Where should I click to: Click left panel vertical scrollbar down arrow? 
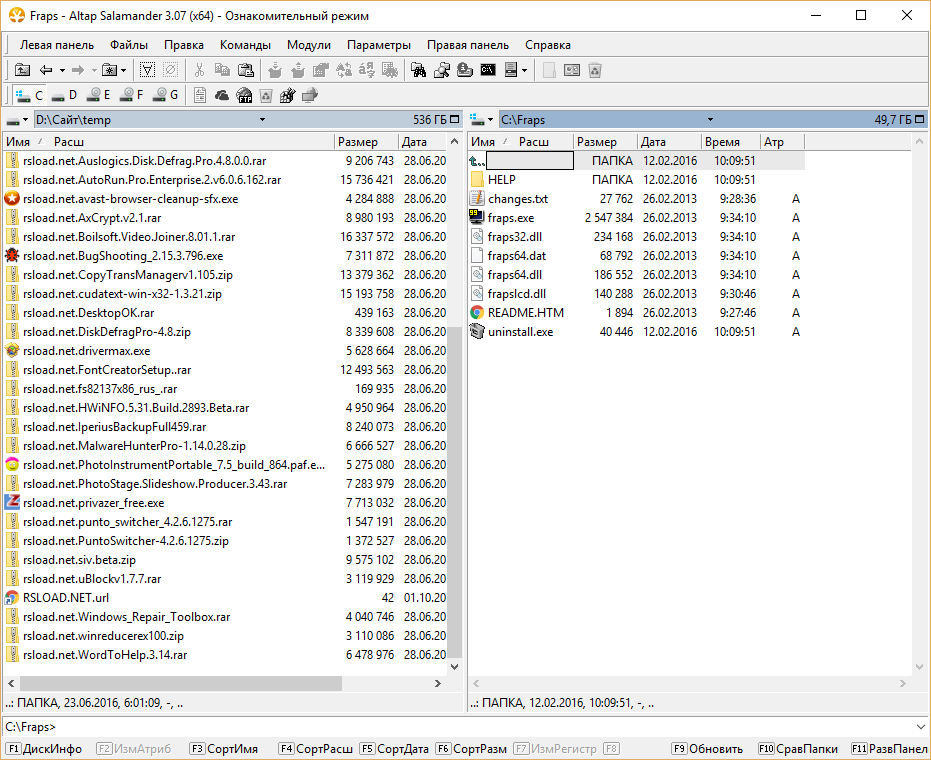(454, 667)
